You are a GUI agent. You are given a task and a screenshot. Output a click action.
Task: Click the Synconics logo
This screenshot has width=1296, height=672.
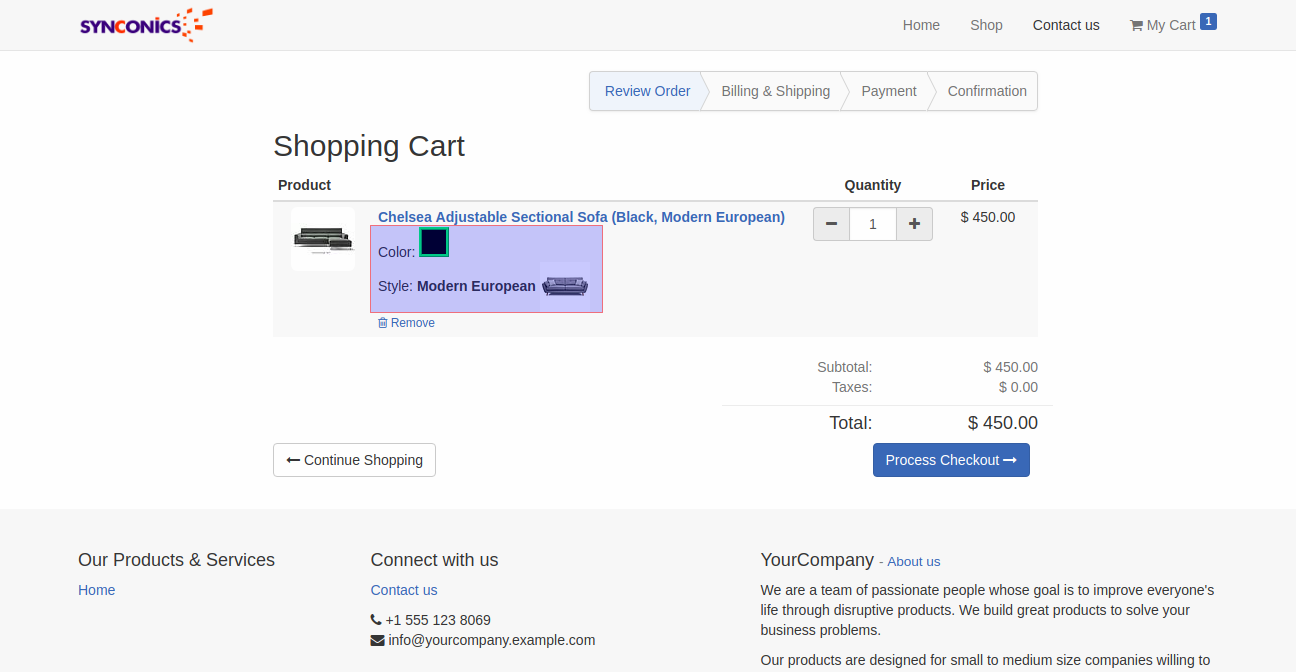(x=146, y=25)
